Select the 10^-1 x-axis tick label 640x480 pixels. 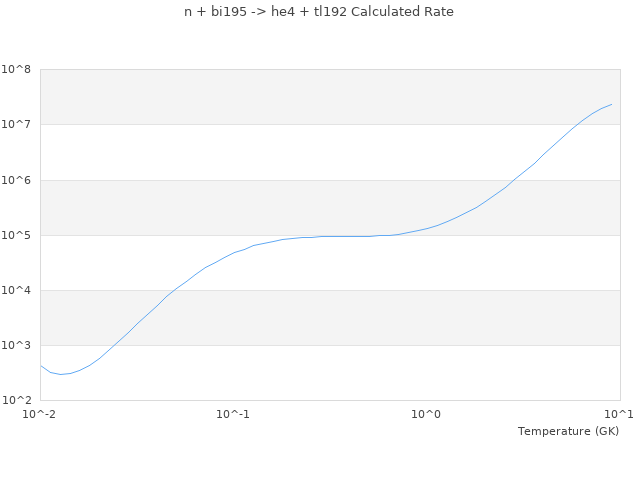click(x=233, y=414)
